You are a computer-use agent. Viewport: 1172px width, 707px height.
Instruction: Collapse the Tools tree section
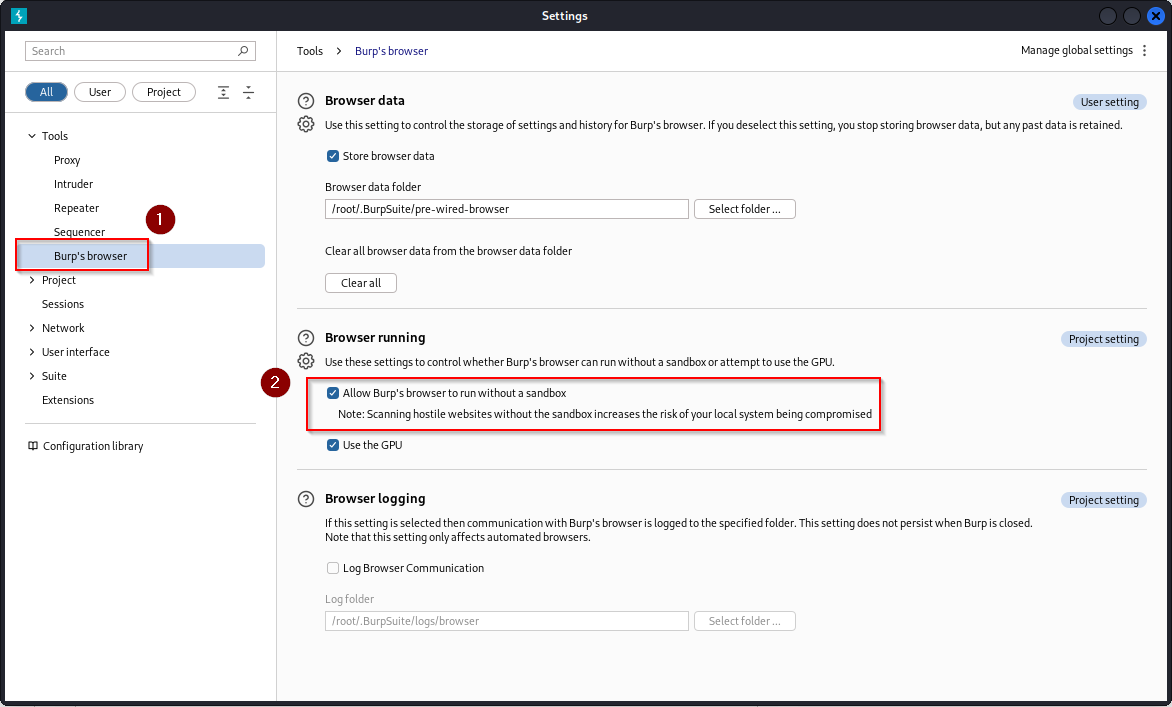31,136
